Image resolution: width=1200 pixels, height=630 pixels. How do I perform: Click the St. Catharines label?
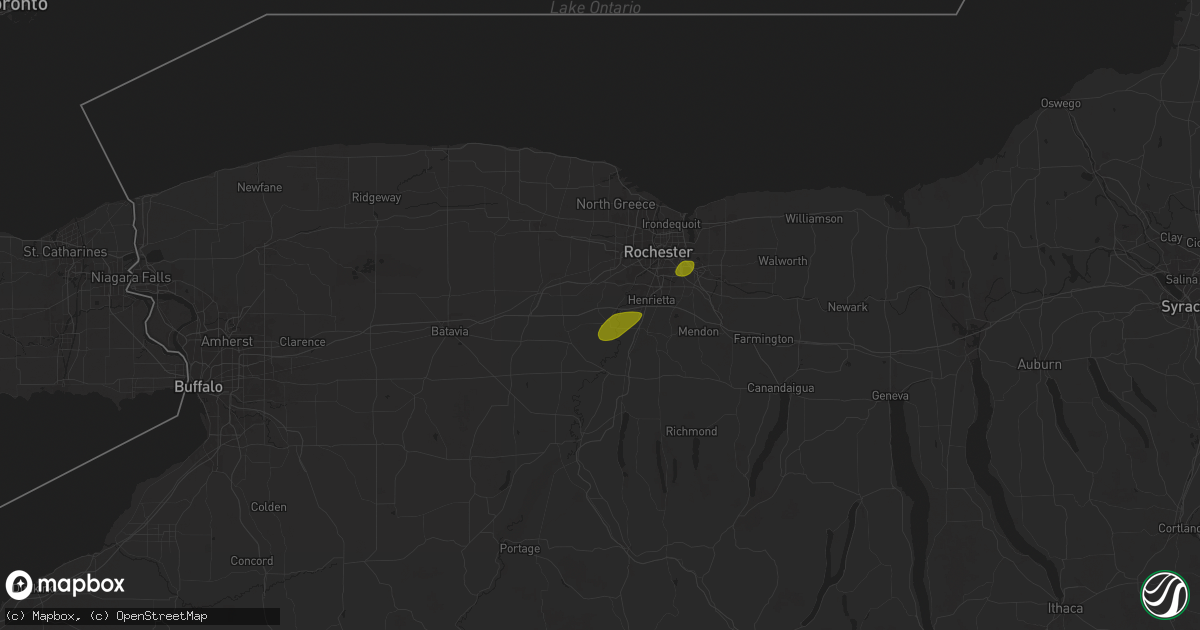click(65, 252)
